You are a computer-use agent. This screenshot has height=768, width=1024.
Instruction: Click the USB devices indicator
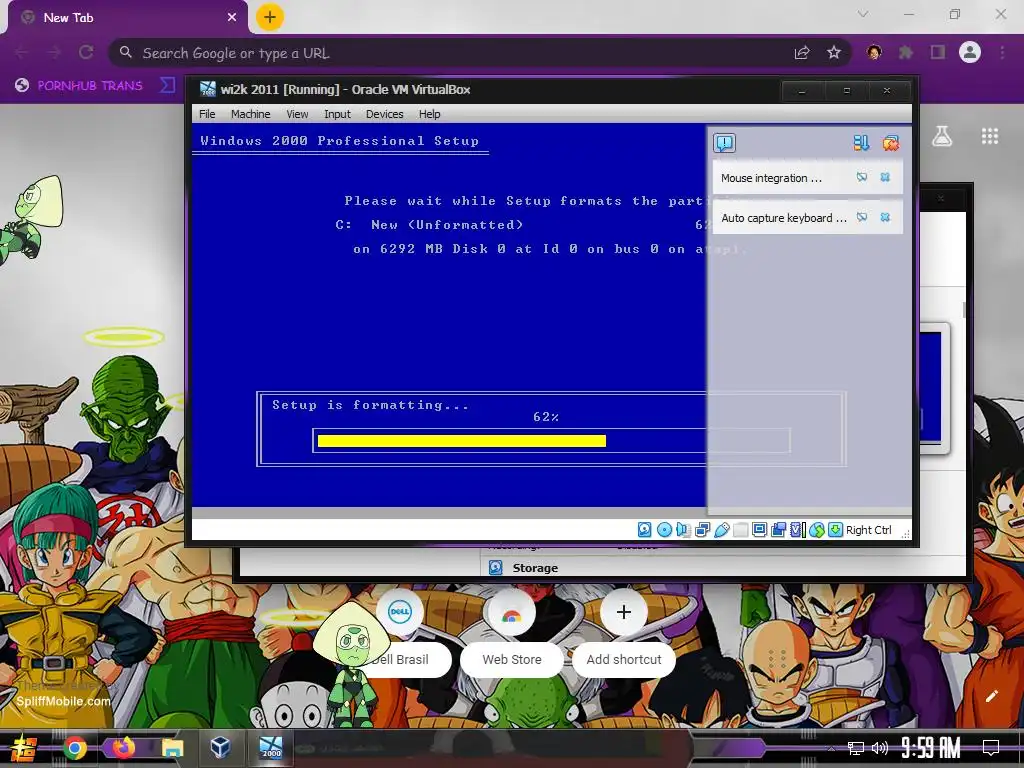(x=722, y=530)
